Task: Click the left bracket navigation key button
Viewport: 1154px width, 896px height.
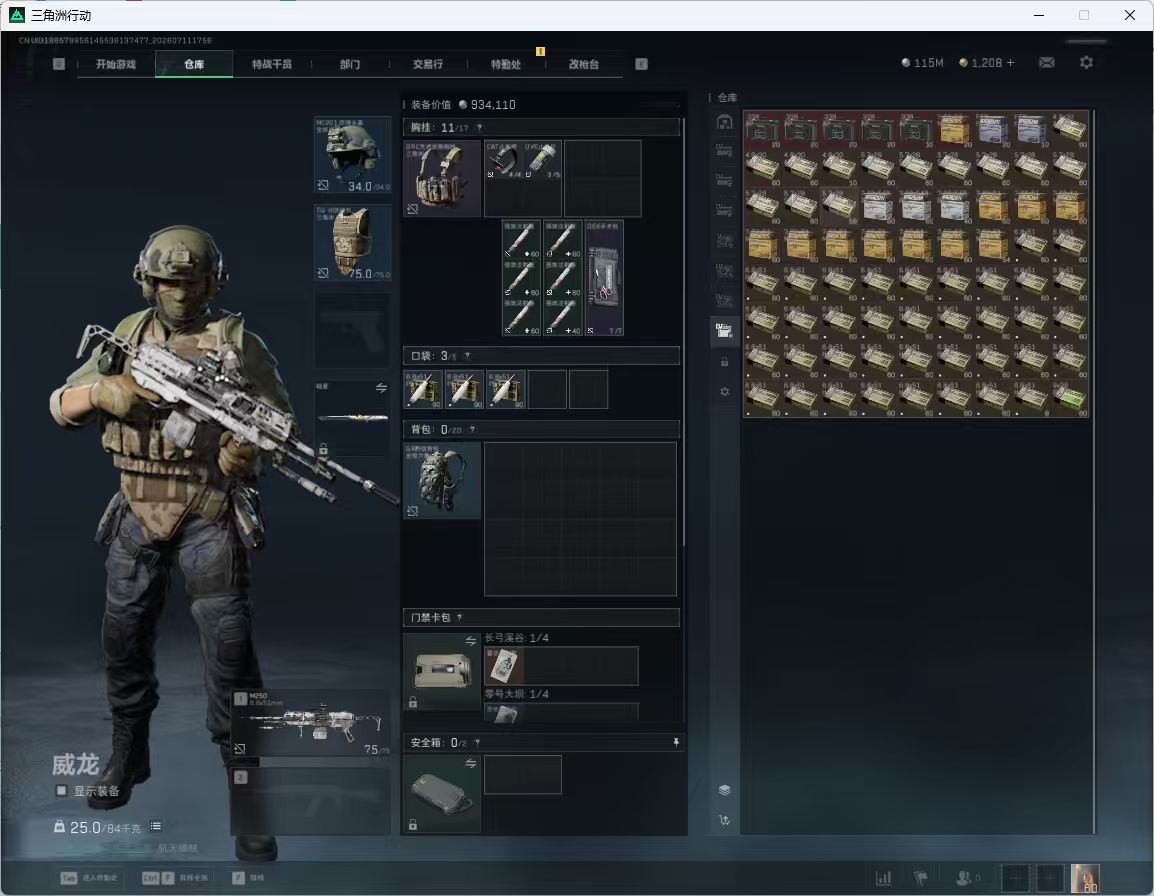Action: coord(59,64)
